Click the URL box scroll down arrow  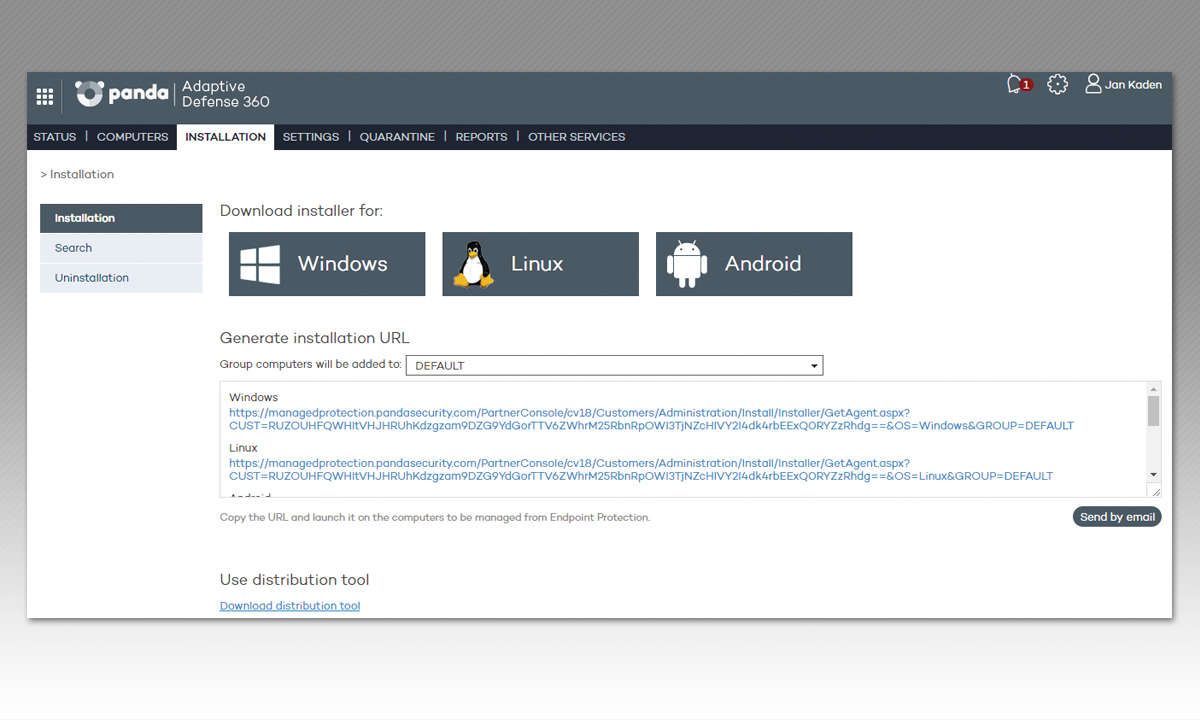(x=1154, y=474)
